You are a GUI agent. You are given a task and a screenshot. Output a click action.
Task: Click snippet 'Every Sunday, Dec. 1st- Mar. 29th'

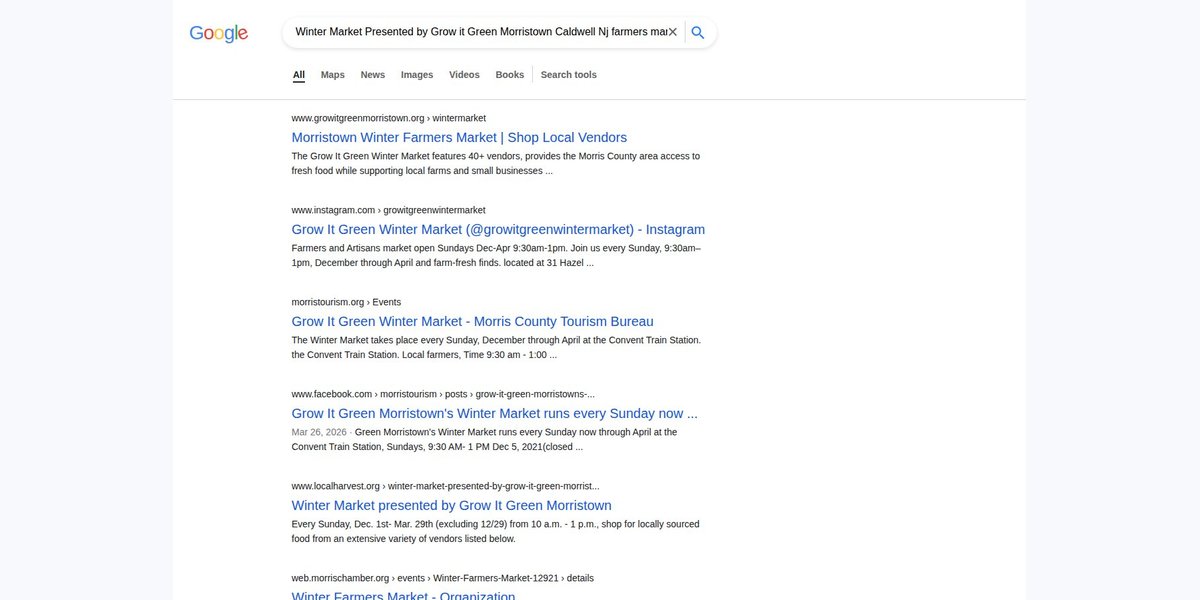[x=495, y=531]
